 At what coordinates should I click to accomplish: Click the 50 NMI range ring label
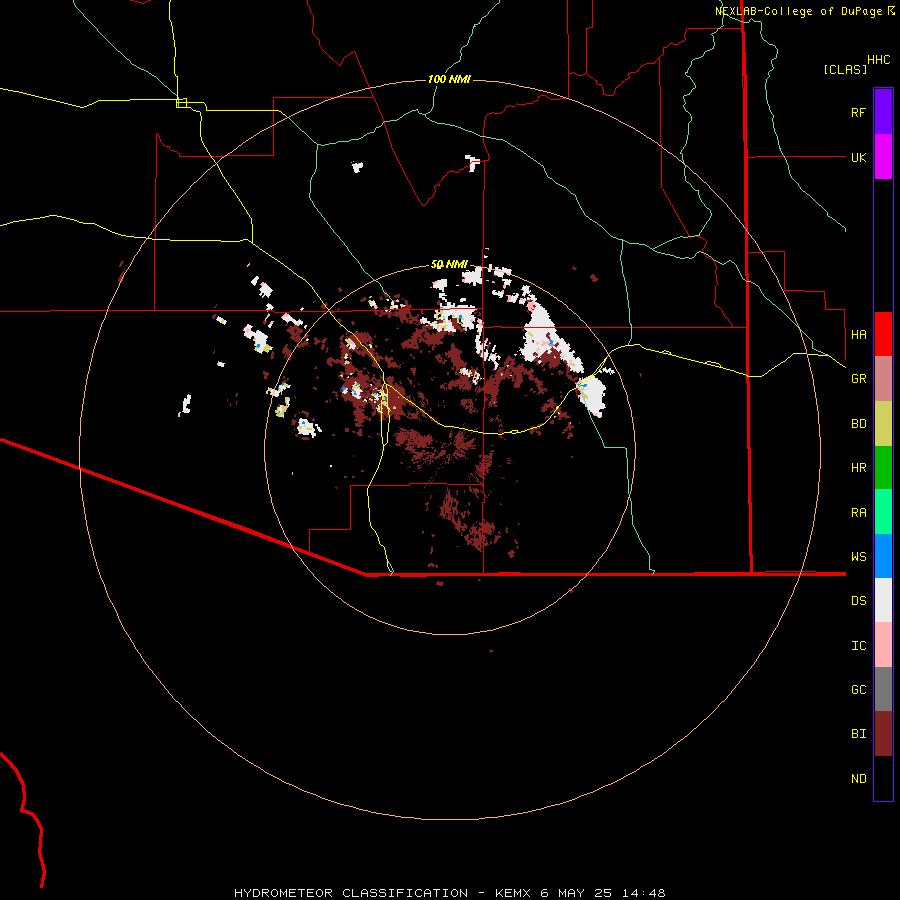click(449, 265)
